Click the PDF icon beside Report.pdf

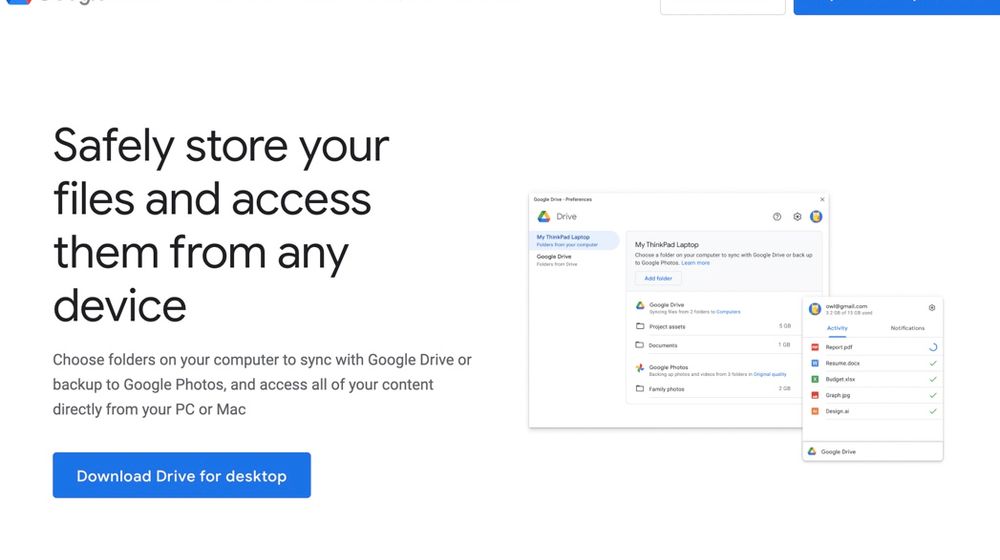pos(814,348)
